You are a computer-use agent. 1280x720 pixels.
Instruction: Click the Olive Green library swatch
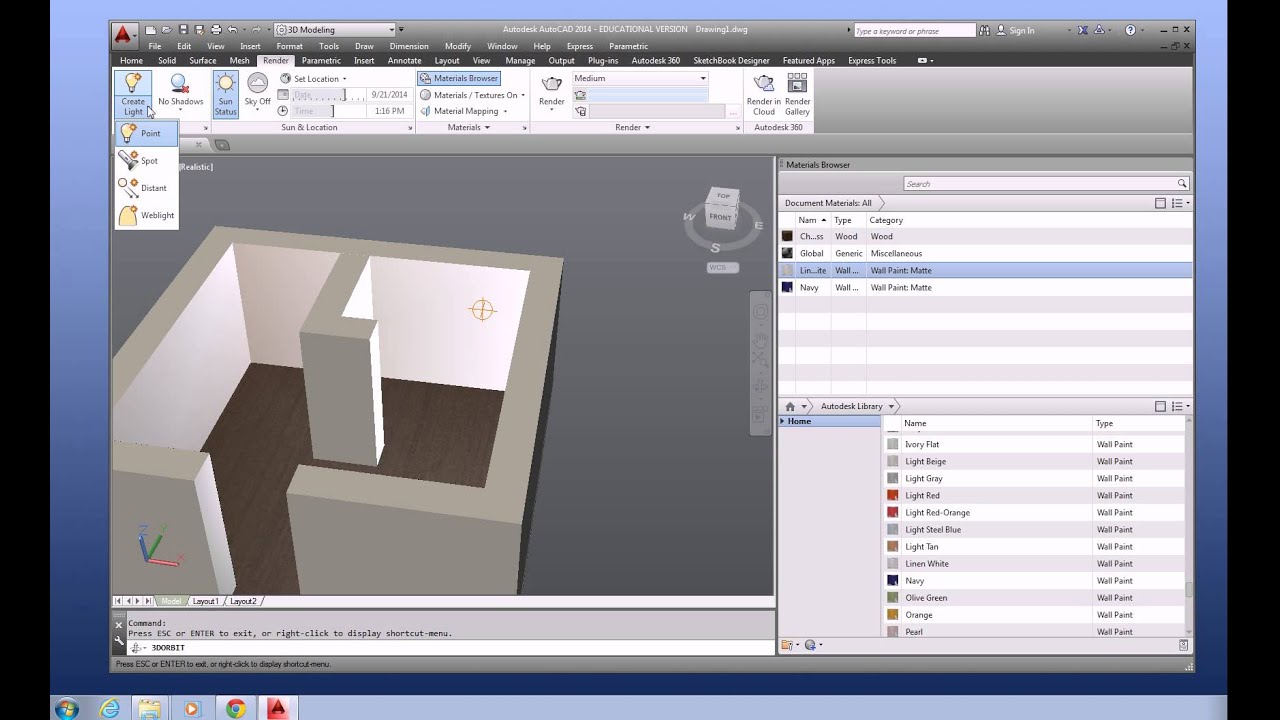click(893, 597)
